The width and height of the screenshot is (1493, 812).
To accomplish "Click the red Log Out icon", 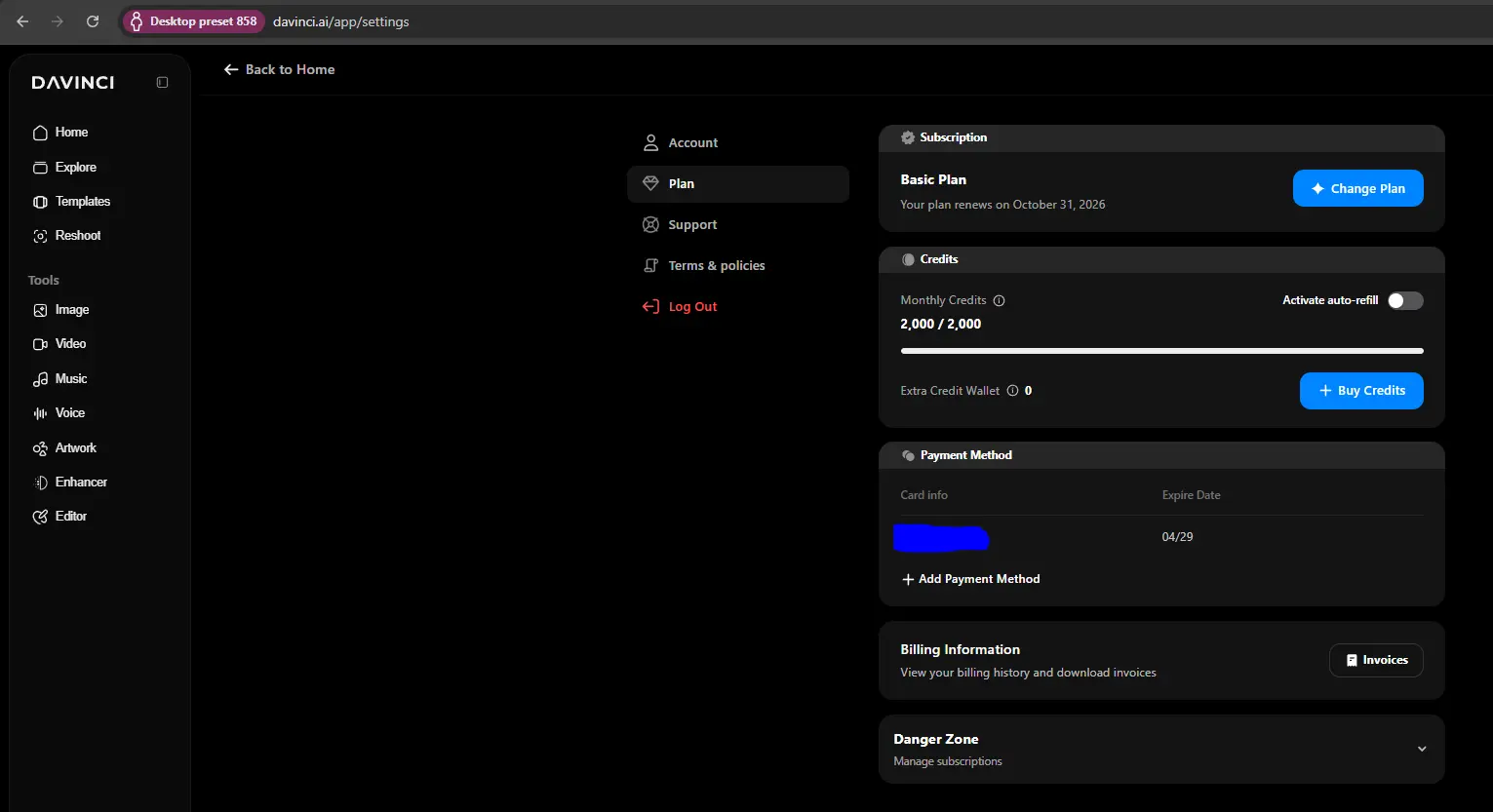I will coord(650,307).
